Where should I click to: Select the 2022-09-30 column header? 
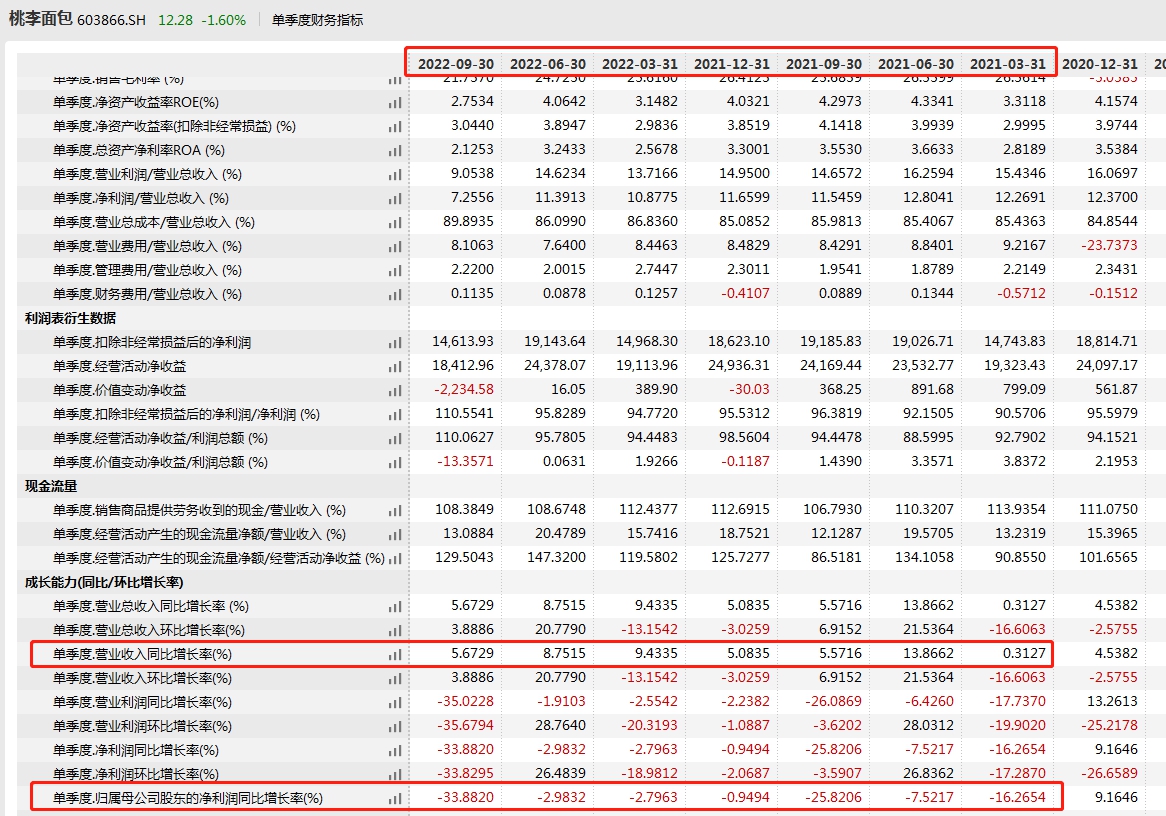point(456,64)
